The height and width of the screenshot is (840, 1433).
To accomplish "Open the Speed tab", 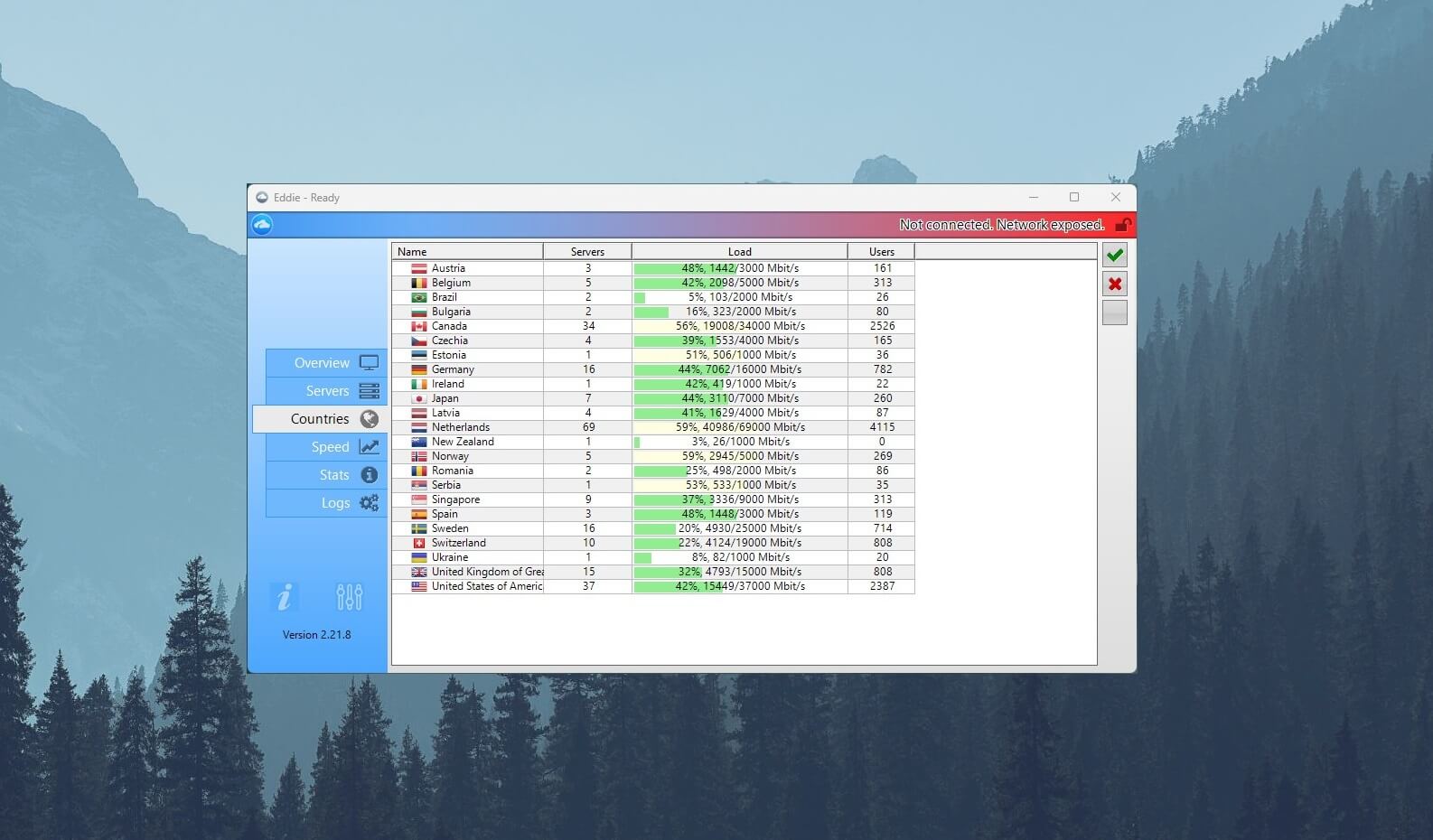I will [326, 446].
